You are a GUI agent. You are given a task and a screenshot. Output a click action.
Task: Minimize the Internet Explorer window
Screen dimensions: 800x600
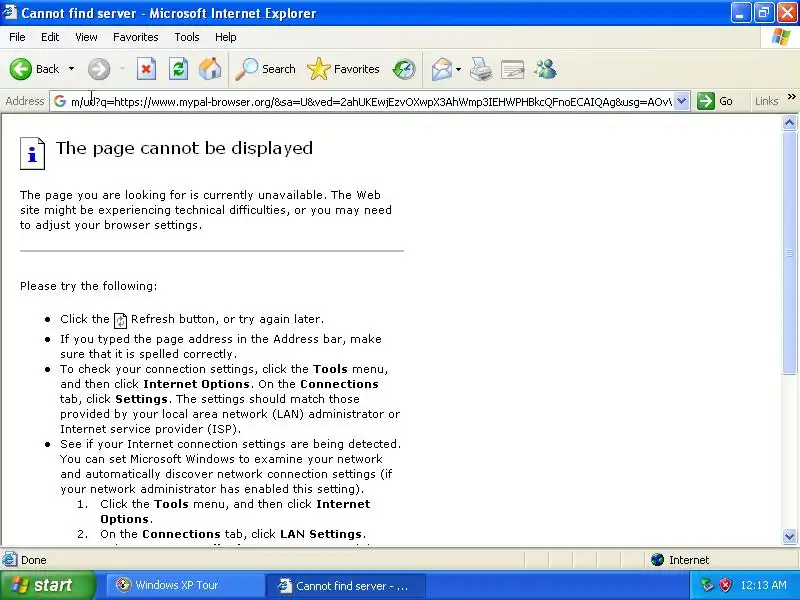tap(740, 13)
